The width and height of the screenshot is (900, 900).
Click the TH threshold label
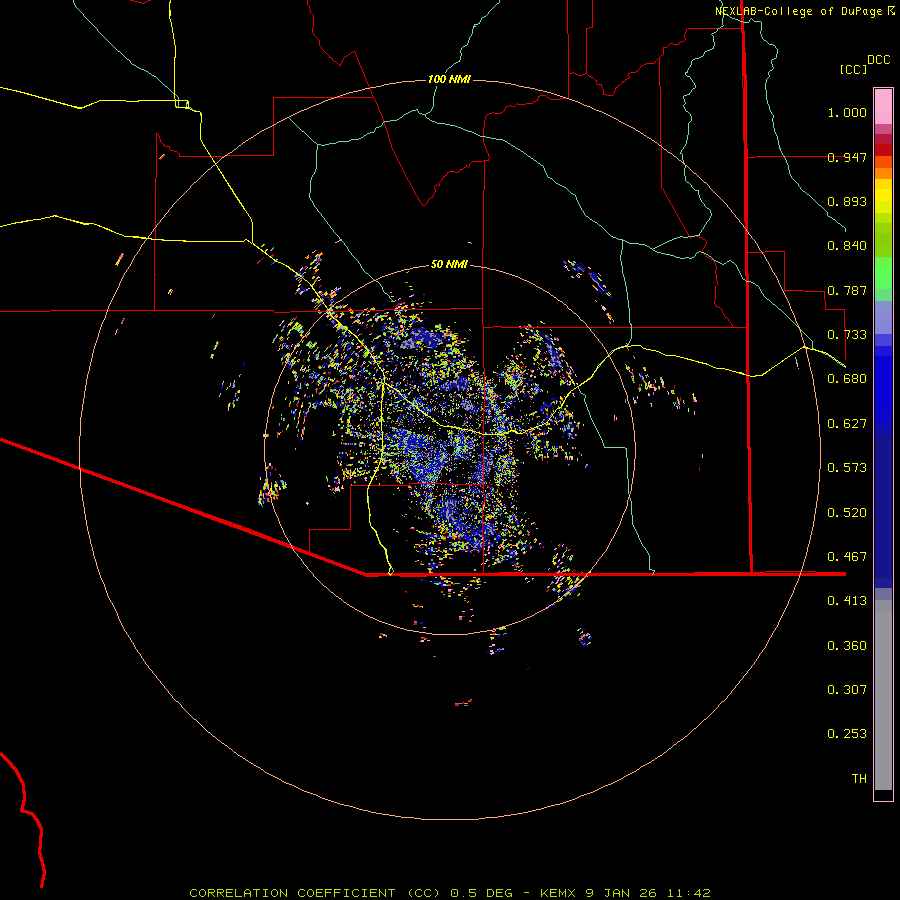point(859,779)
